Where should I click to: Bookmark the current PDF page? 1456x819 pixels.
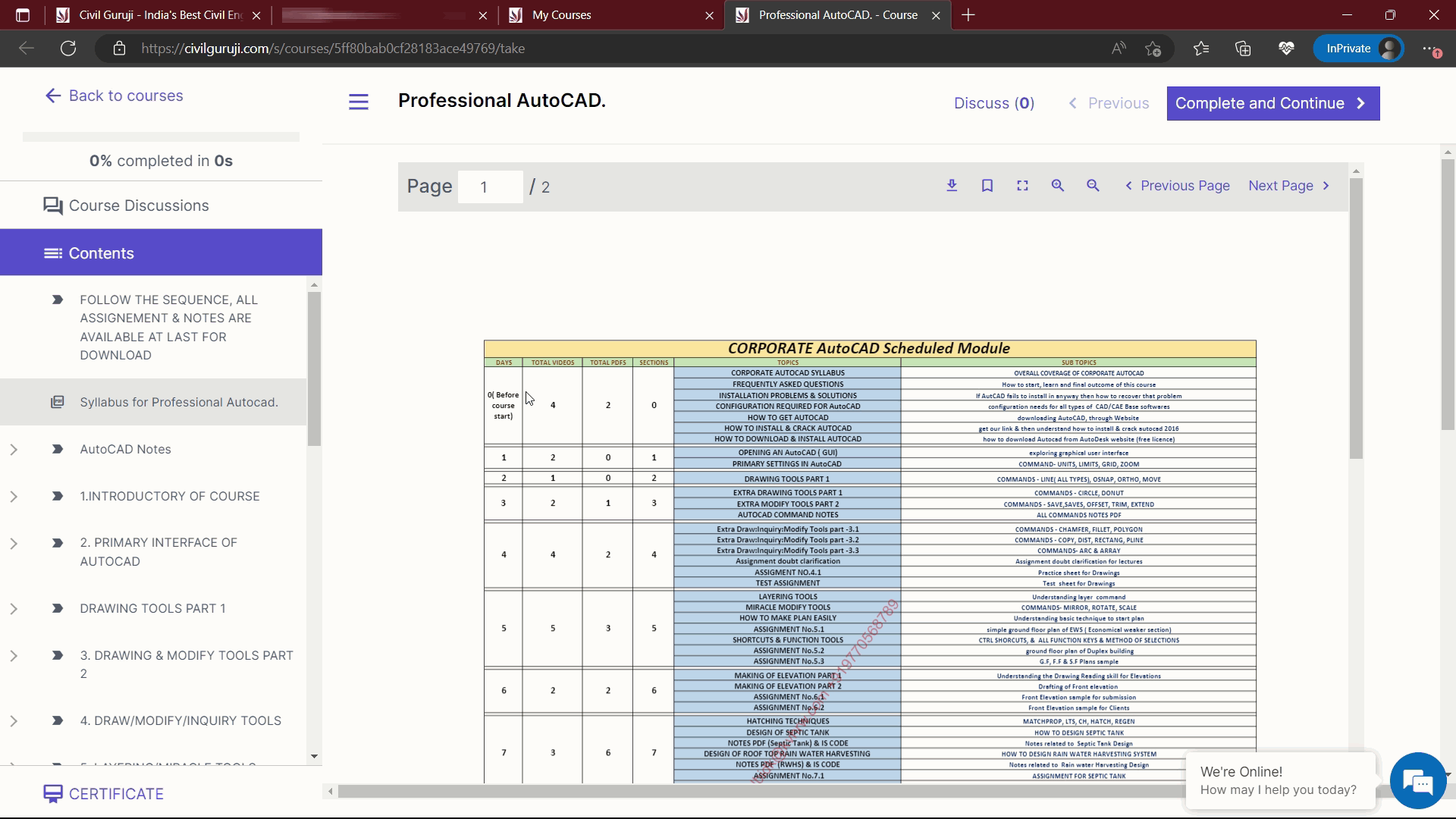pos(987,186)
